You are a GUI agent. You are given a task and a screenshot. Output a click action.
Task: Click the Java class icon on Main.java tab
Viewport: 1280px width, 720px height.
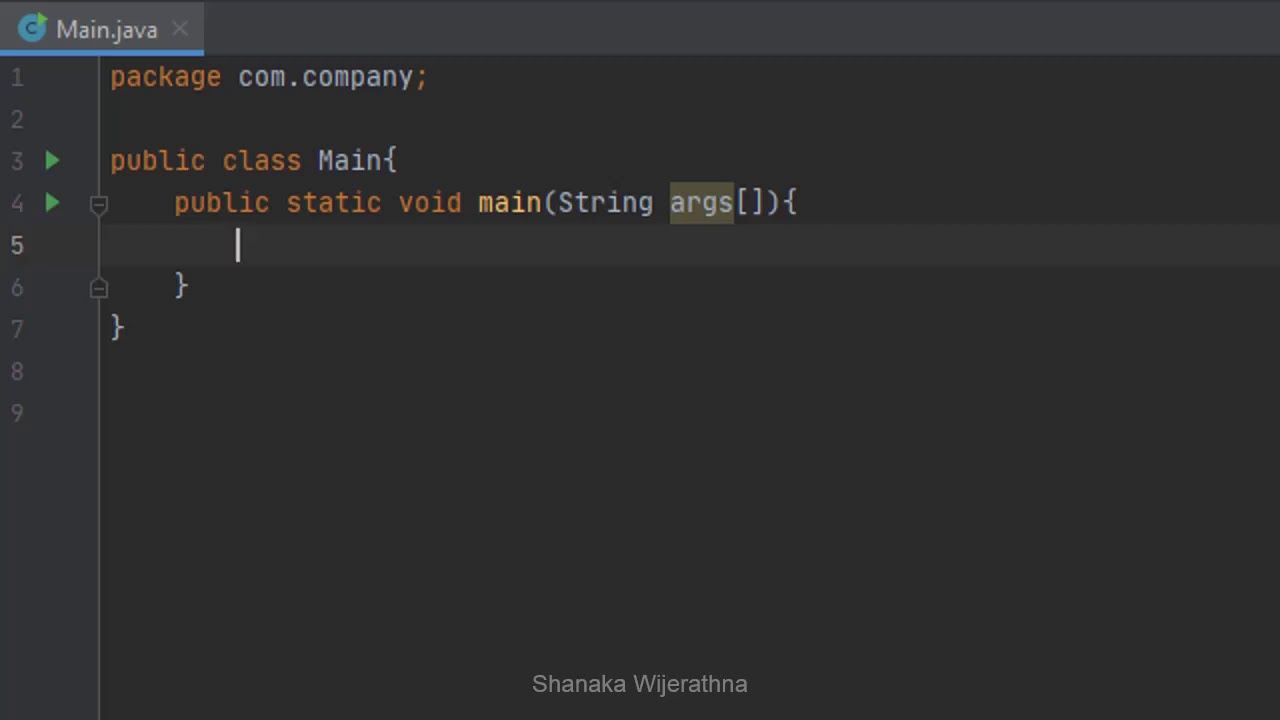pos(32,28)
